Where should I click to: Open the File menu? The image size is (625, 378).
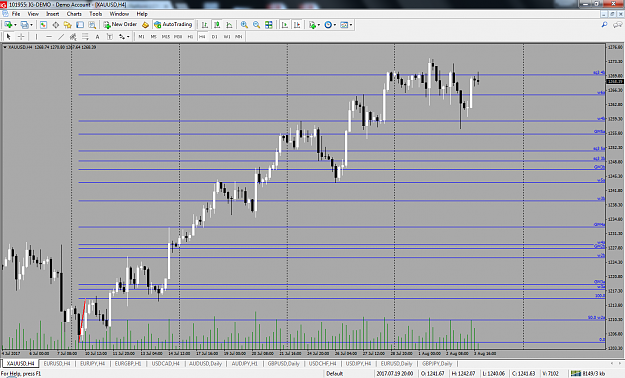point(16,14)
